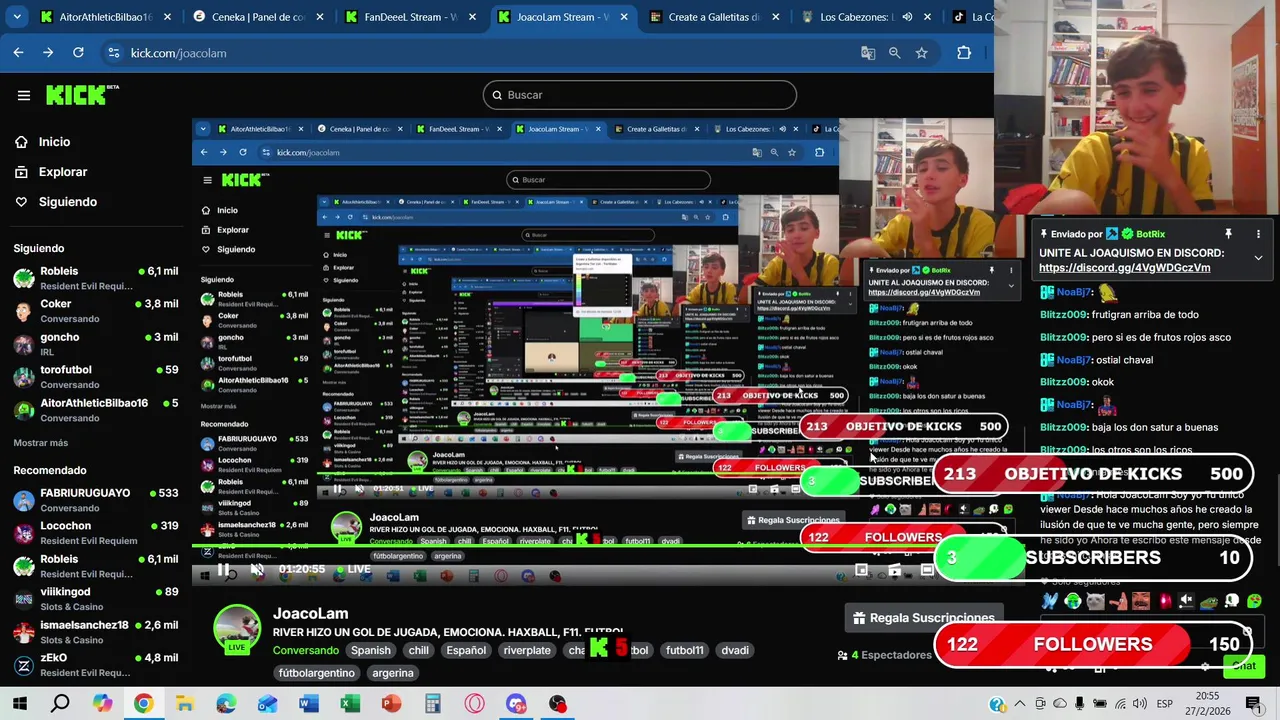
Task: Open File Explorer from taskbar
Action: 184,704
